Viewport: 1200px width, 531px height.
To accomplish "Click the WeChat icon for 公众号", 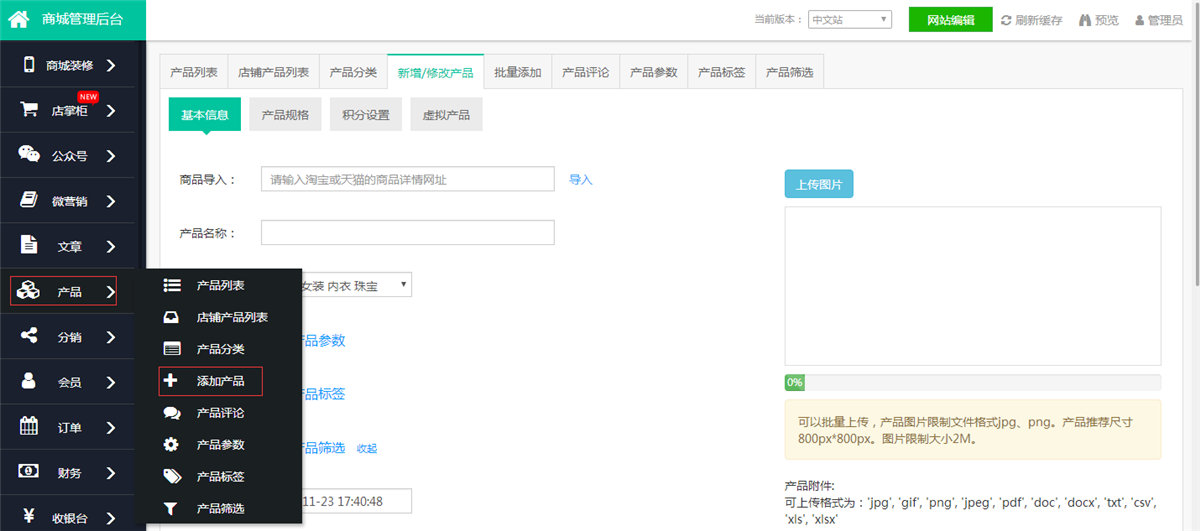I will click(29, 155).
